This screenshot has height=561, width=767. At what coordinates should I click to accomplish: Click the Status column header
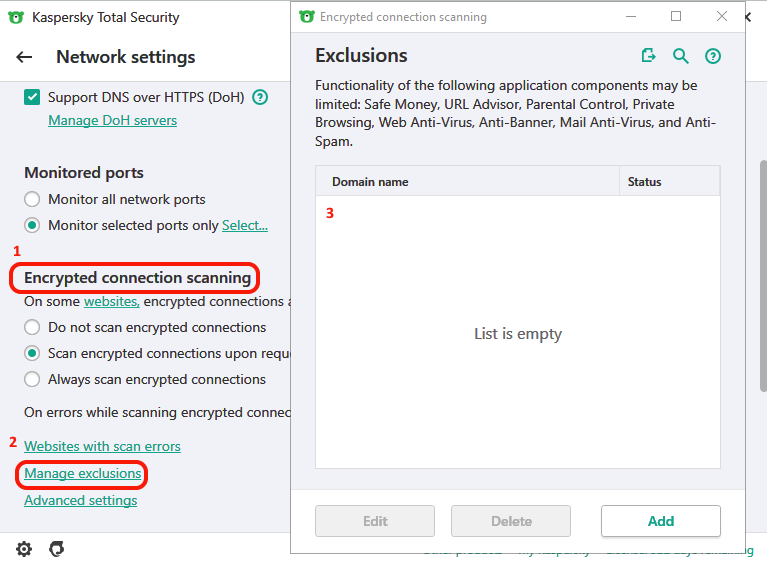point(645,182)
